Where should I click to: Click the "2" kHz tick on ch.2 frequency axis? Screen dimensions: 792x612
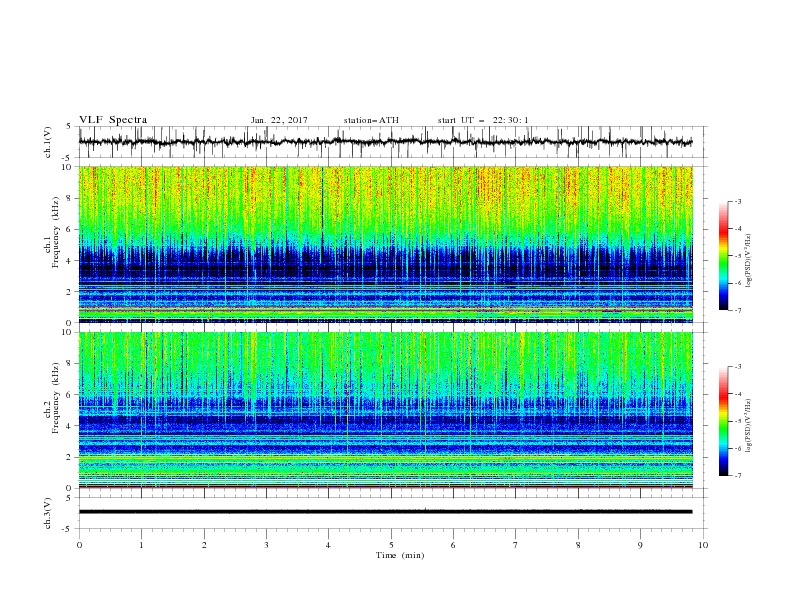click(70, 457)
